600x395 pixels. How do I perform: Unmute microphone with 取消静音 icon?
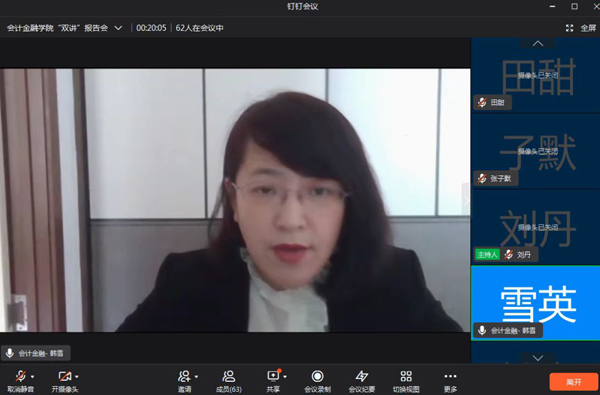click(21, 382)
